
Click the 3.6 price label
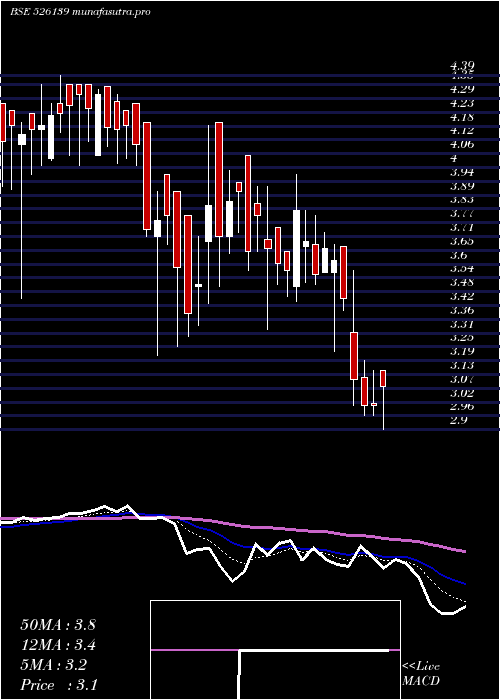(458, 255)
